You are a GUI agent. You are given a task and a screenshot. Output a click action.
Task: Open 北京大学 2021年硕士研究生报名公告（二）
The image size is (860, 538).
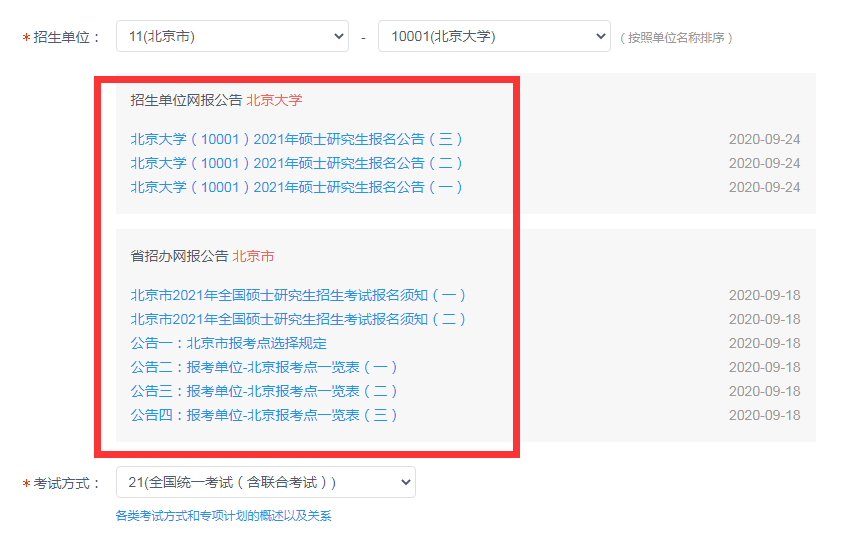[x=297, y=163]
